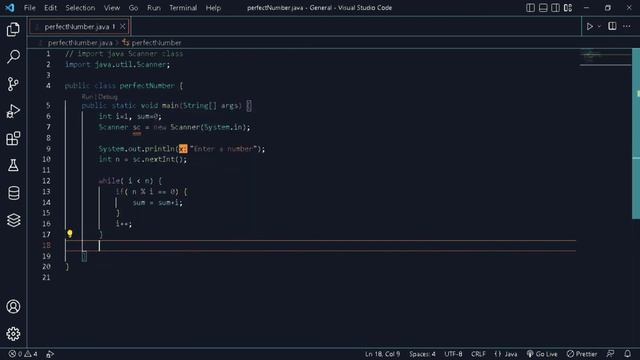Open the Search view in activity bar

pyautogui.click(x=13, y=57)
